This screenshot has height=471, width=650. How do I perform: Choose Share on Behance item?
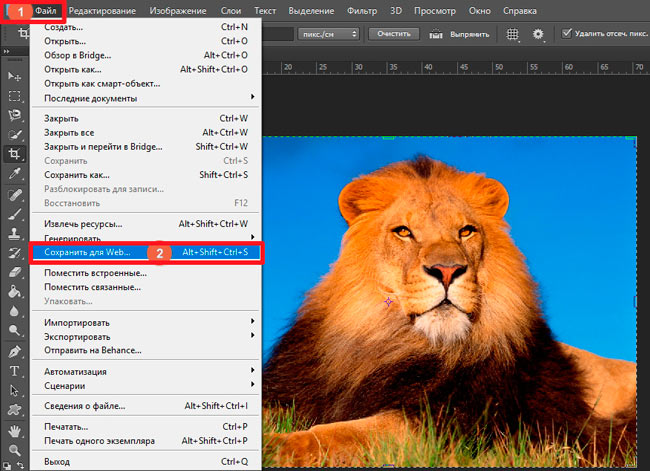pyautogui.click(x=146, y=350)
